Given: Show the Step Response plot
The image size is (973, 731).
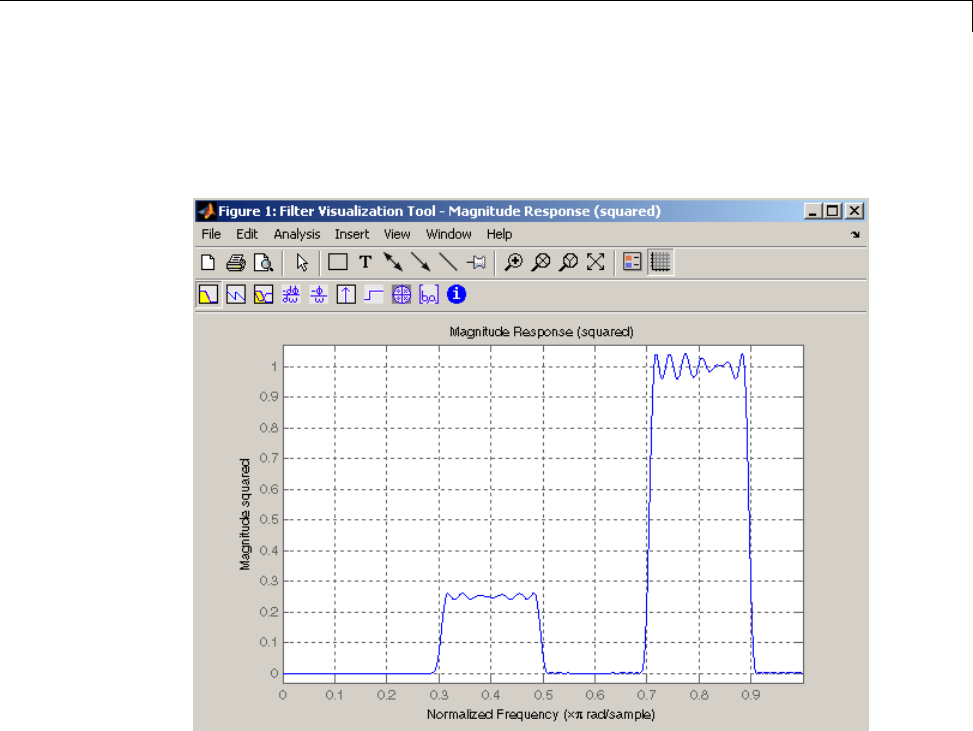Looking at the screenshot, I should (373, 295).
